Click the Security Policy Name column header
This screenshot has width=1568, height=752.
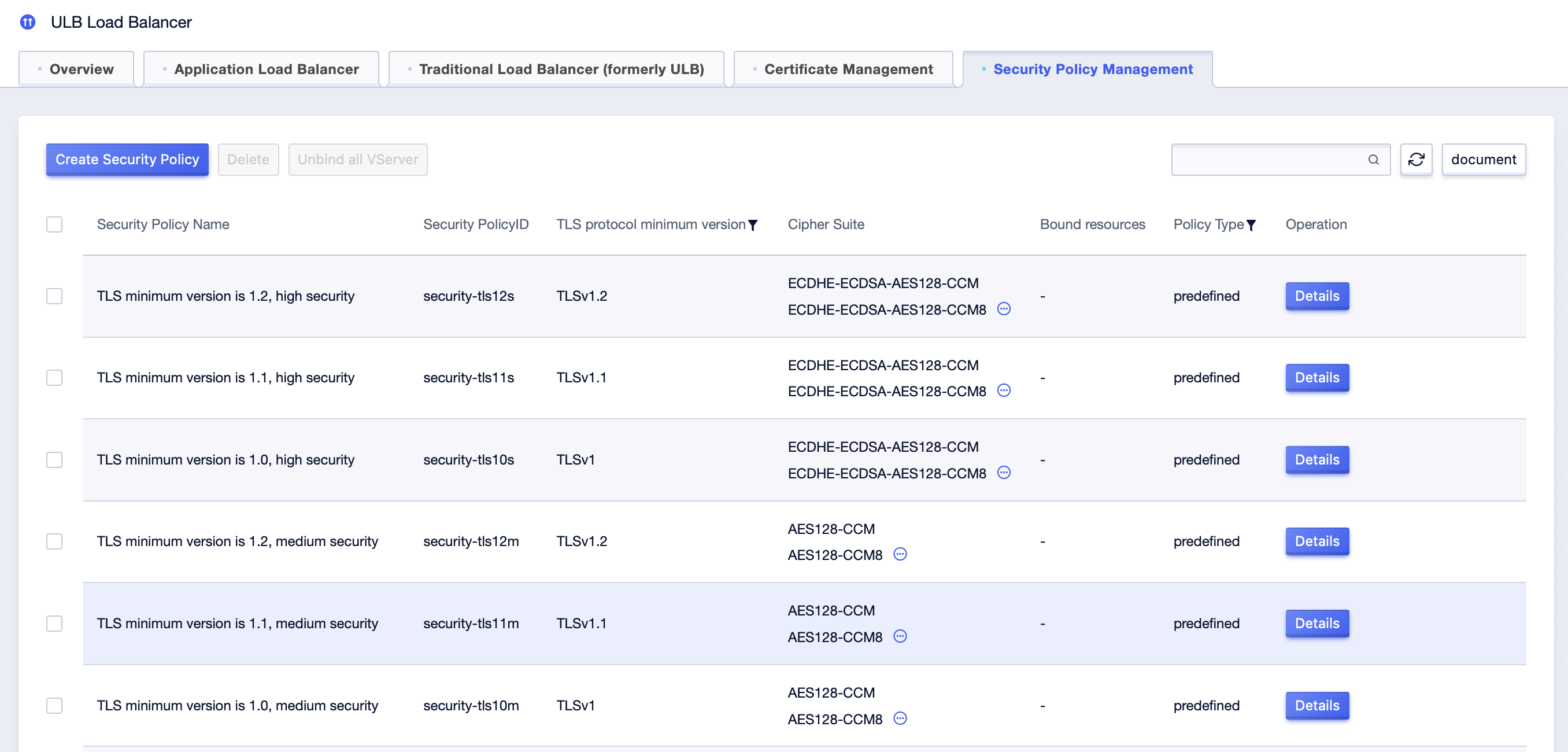pyautogui.click(x=163, y=224)
